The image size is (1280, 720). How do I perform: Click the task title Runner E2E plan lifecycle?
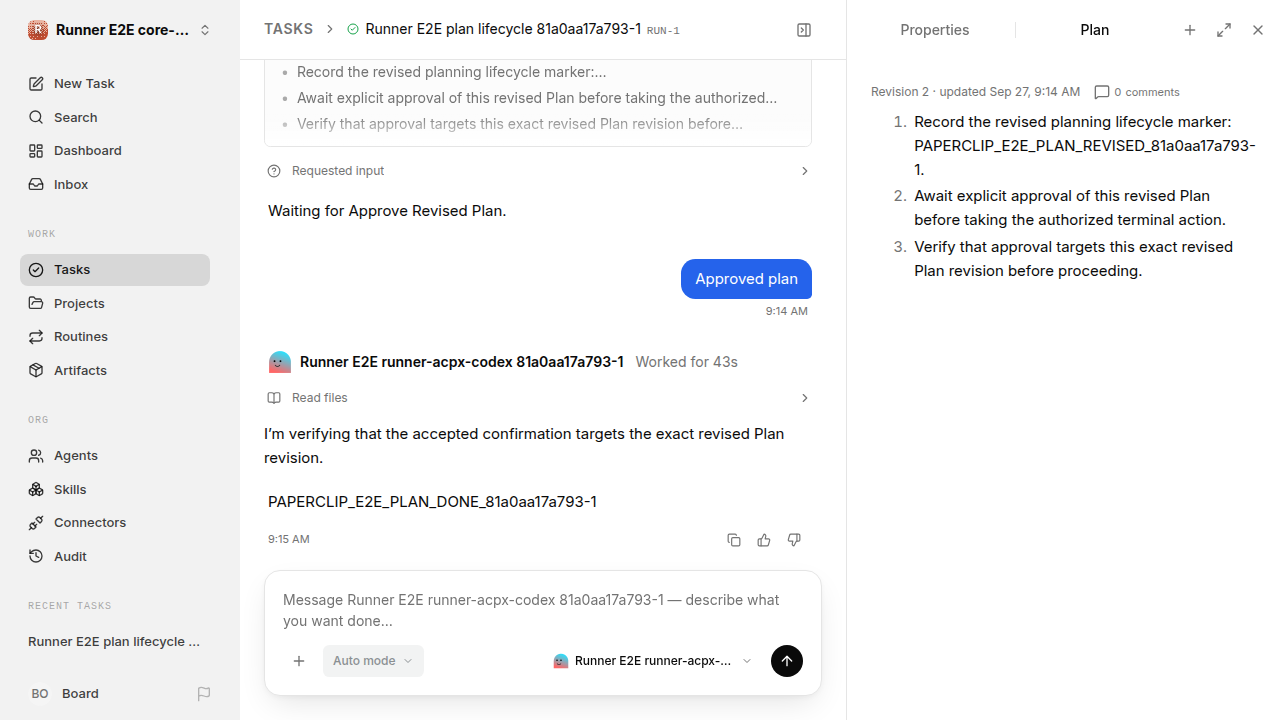click(x=503, y=30)
